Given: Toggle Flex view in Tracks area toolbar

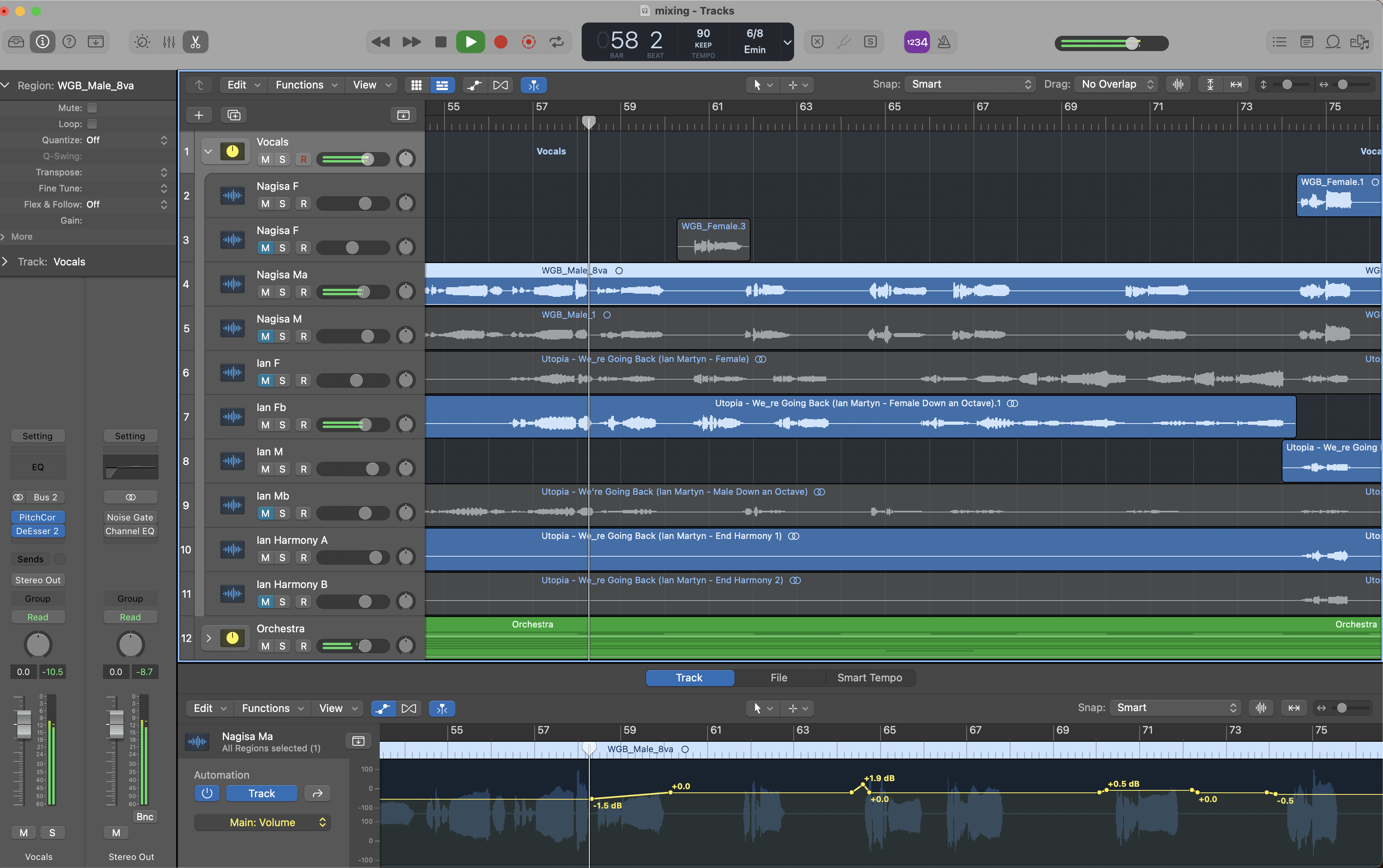Looking at the screenshot, I should pyautogui.click(x=500, y=85).
